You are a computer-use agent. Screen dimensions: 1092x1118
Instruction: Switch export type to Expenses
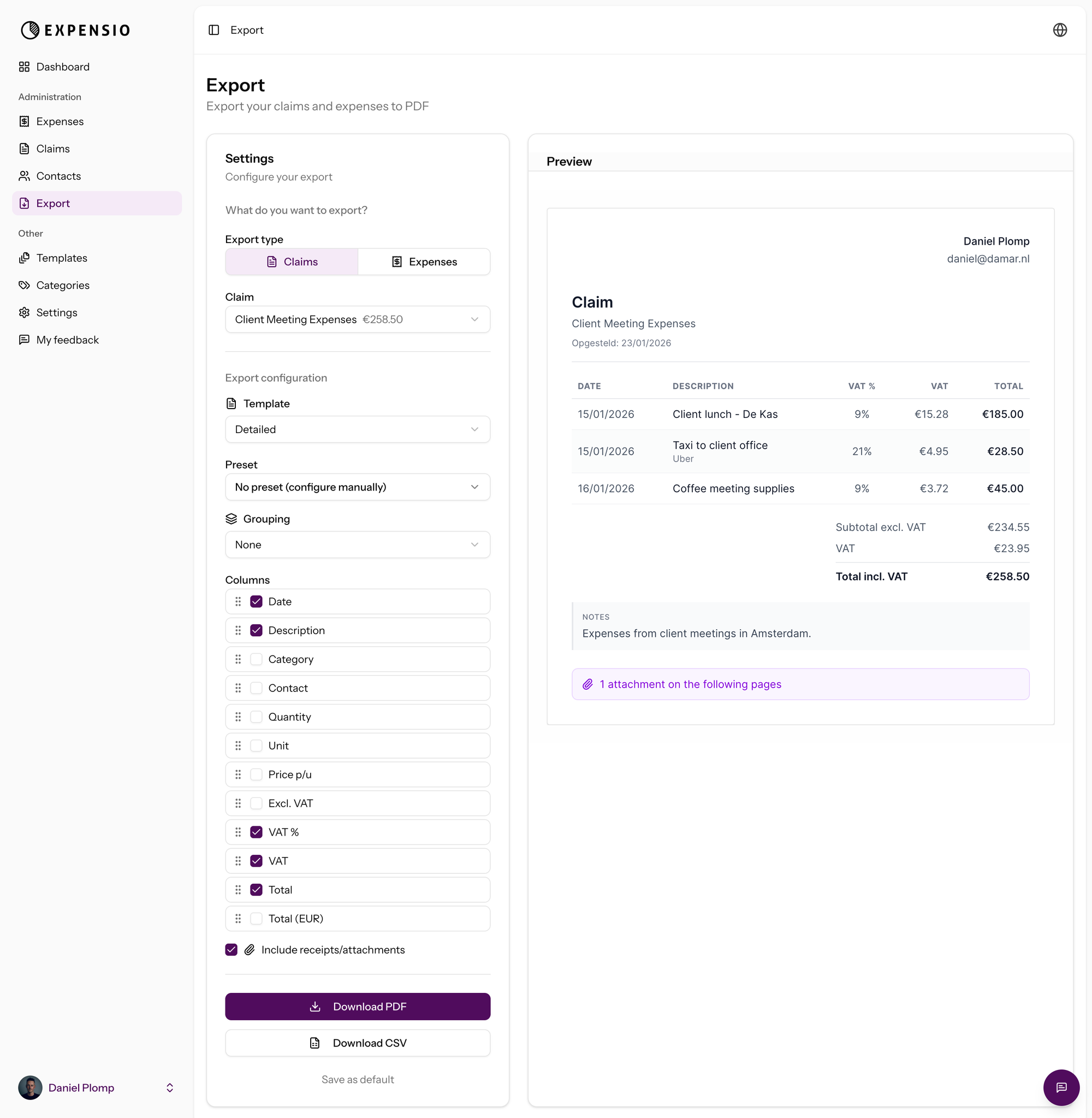(424, 262)
